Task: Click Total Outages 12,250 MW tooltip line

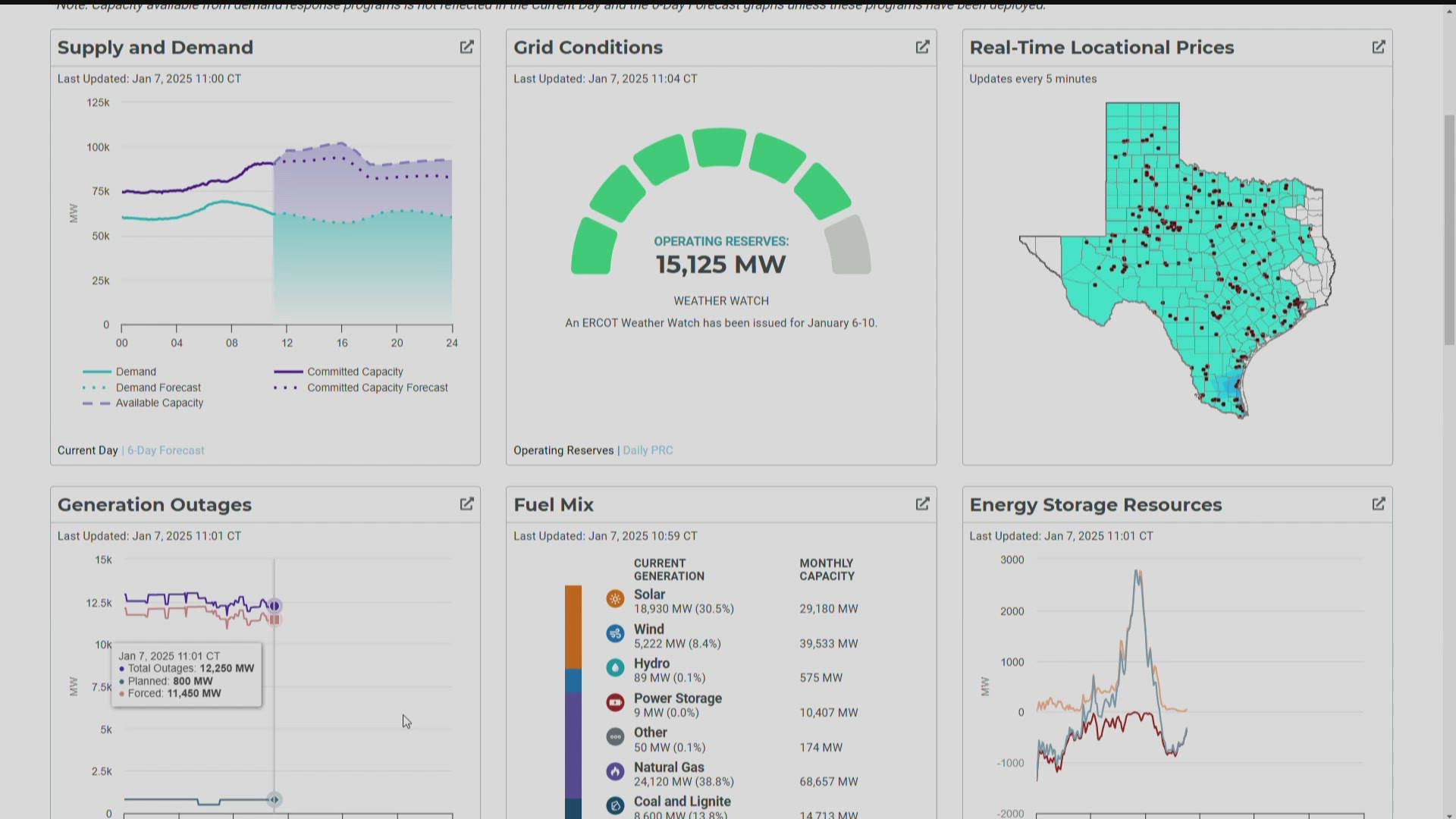Action: point(187,669)
